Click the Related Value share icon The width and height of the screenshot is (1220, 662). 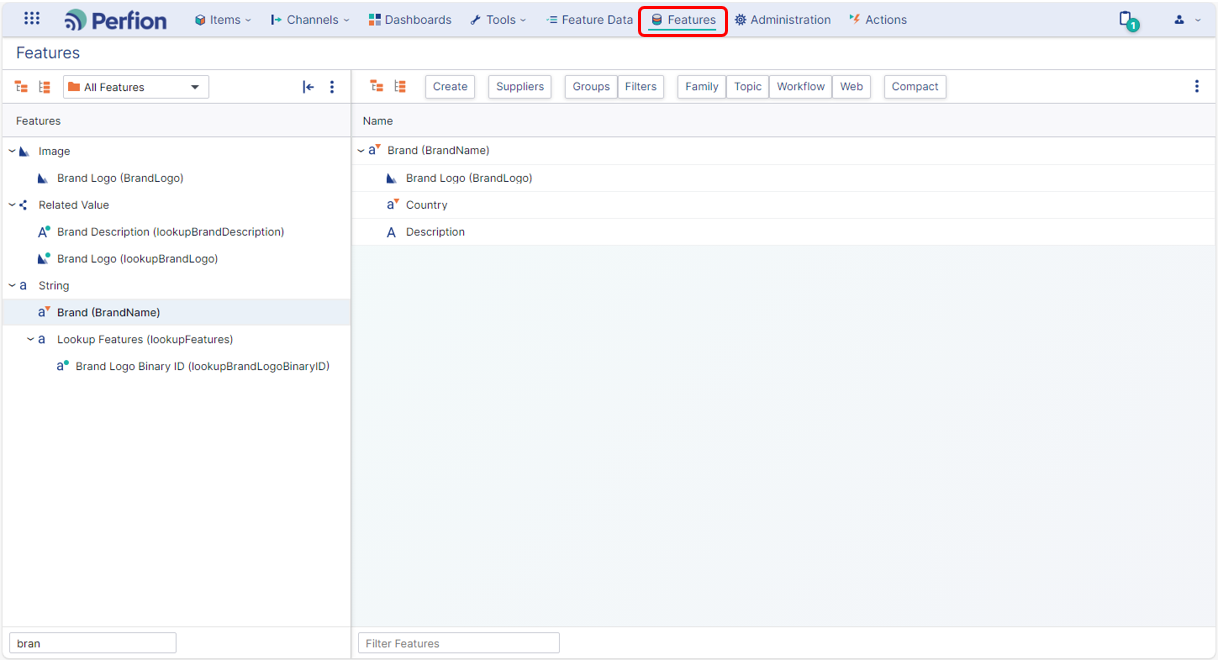coord(24,205)
